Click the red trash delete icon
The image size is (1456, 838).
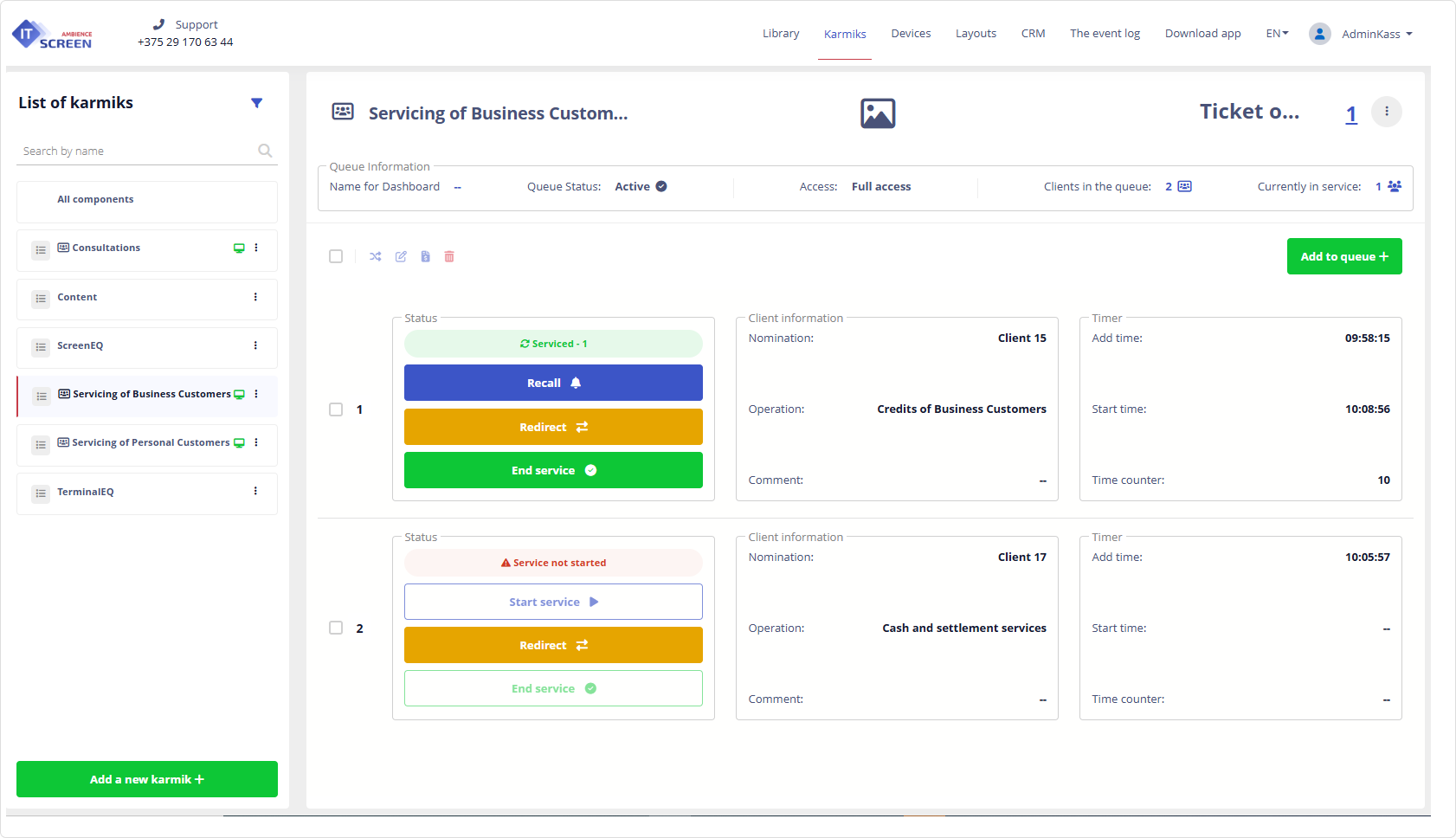pyautogui.click(x=449, y=256)
